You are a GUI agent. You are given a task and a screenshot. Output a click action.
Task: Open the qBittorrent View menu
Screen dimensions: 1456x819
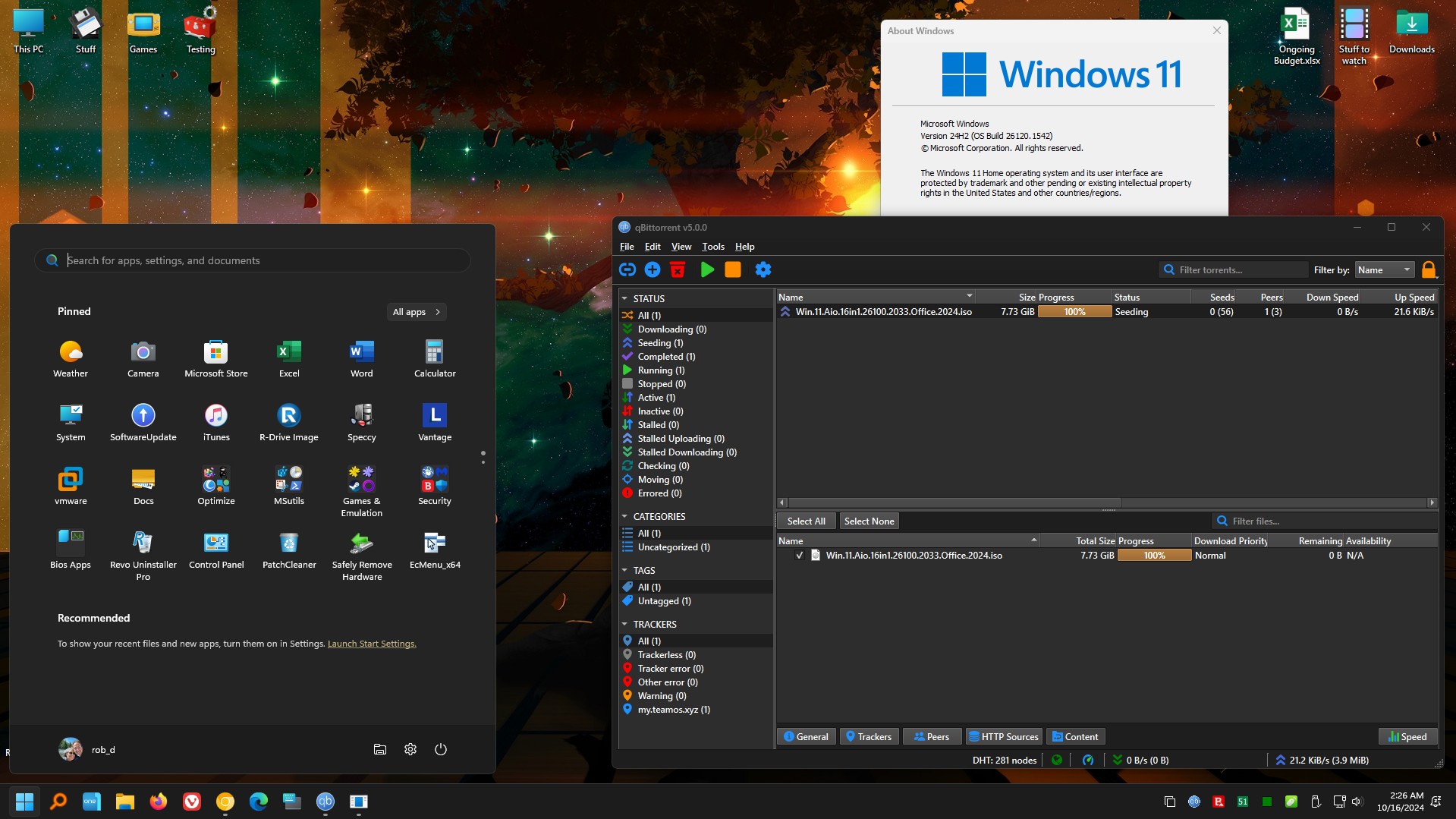coord(681,247)
